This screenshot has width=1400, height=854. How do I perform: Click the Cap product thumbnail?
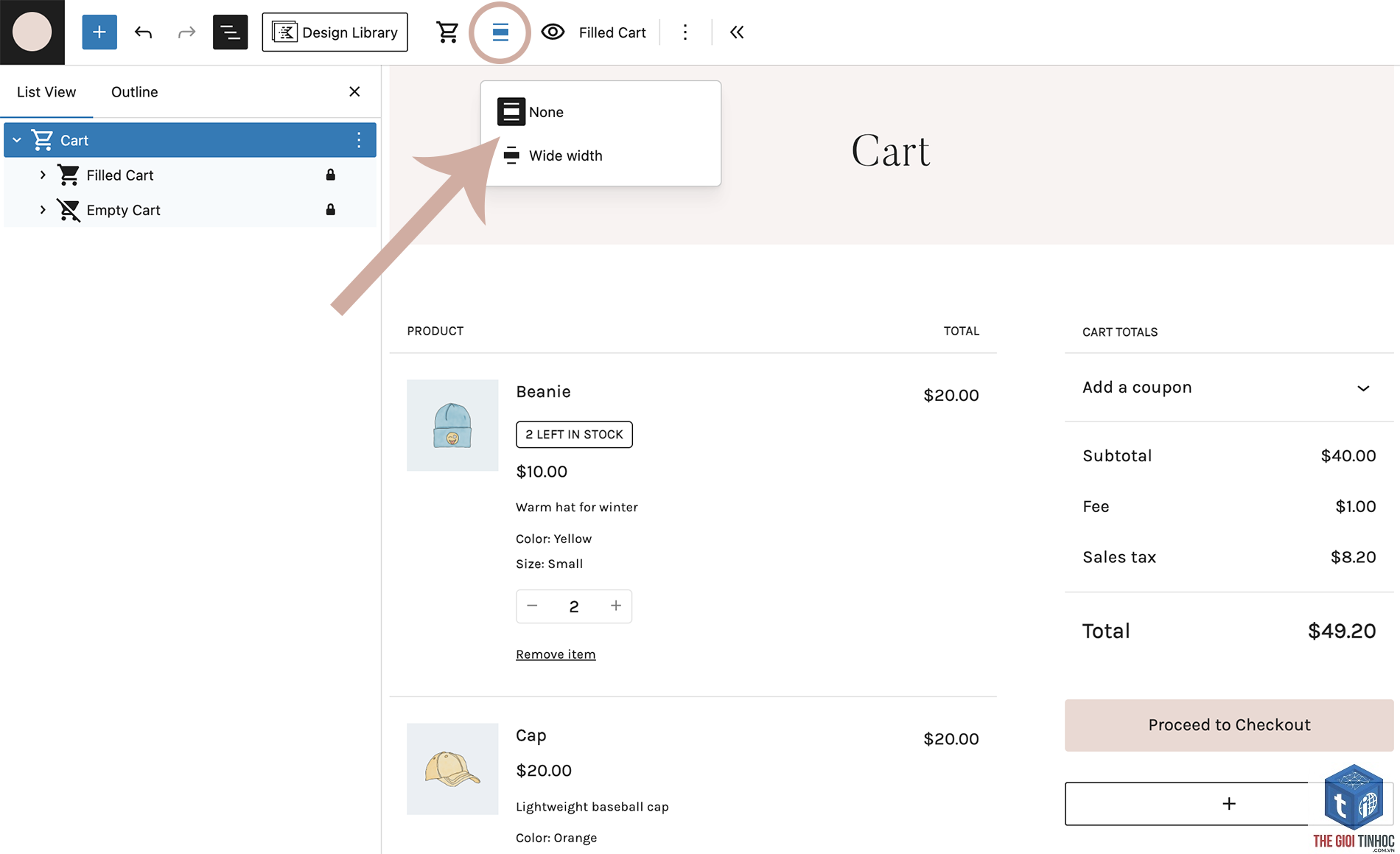[452, 769]
